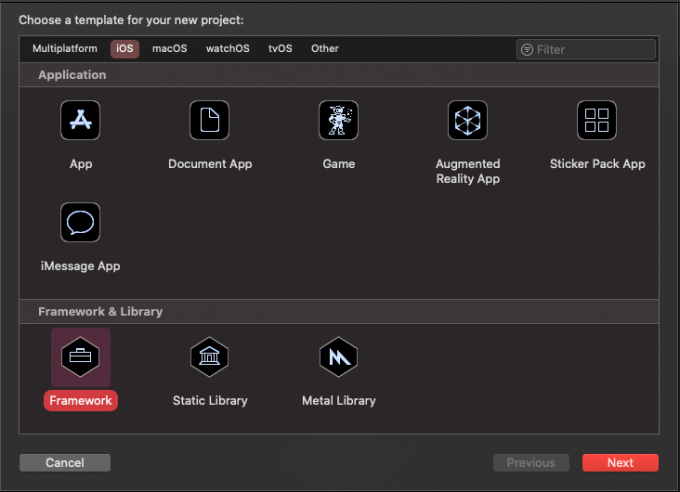The image size is (680, 492).
Task: Click the Framework label text
Action: [x=80, y=400]
